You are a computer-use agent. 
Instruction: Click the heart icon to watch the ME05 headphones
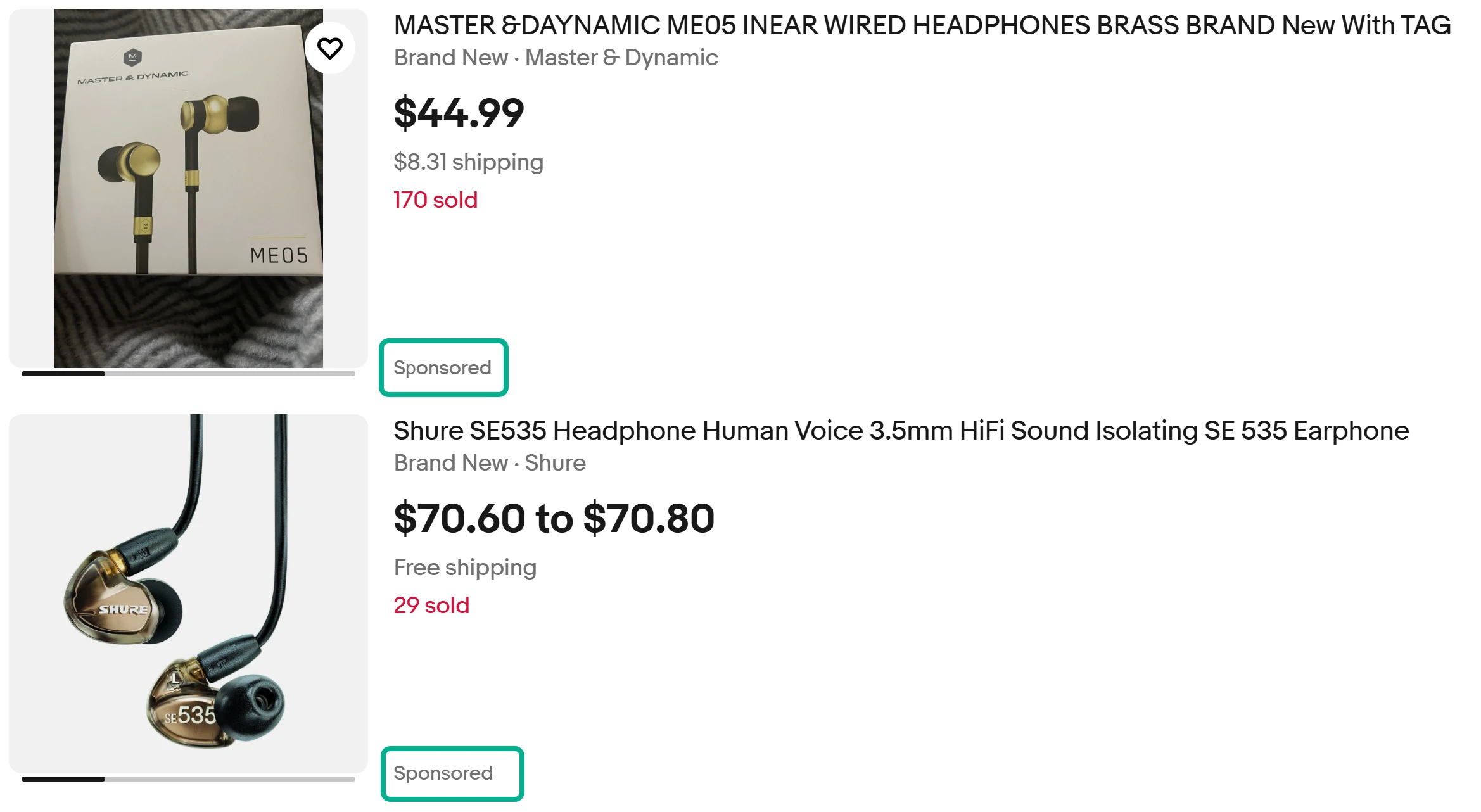(x=331, y=48)
